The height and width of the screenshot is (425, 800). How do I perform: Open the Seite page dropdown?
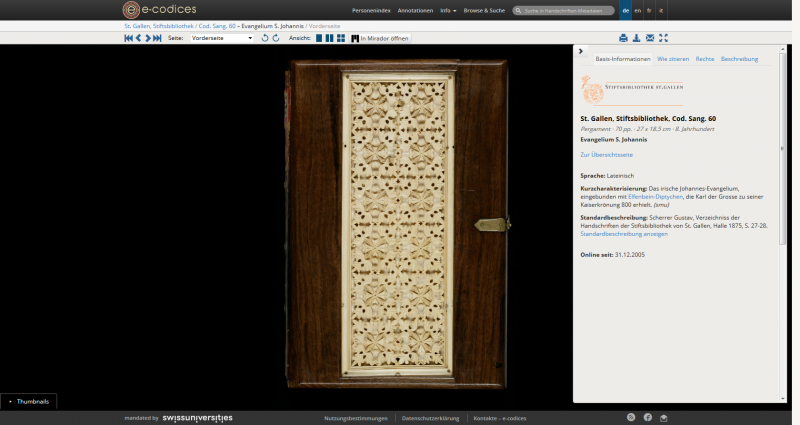coord(222,38)
